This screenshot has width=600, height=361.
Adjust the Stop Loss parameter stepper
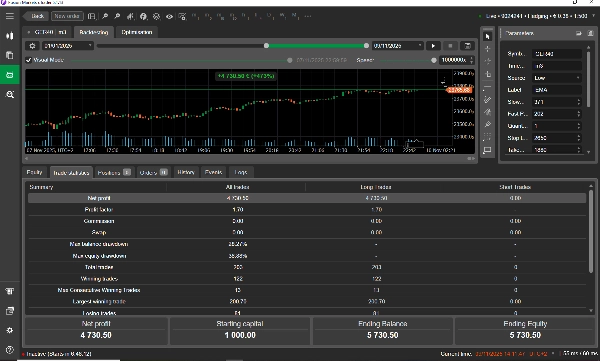pos(579,138)
